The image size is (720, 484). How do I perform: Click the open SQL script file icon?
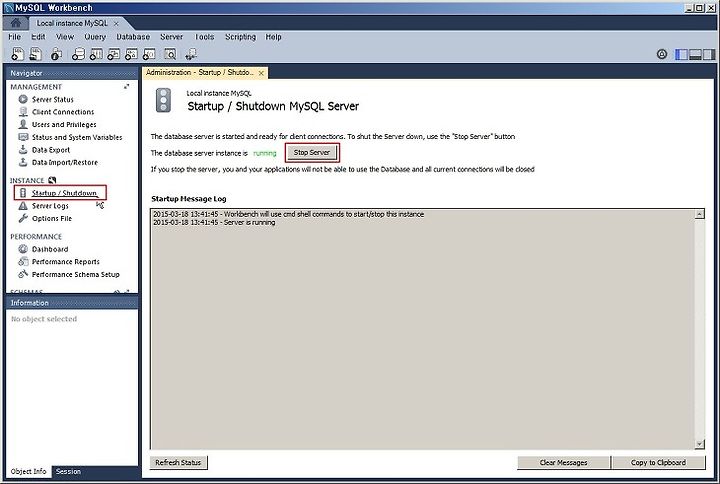[x=35, y=54]
